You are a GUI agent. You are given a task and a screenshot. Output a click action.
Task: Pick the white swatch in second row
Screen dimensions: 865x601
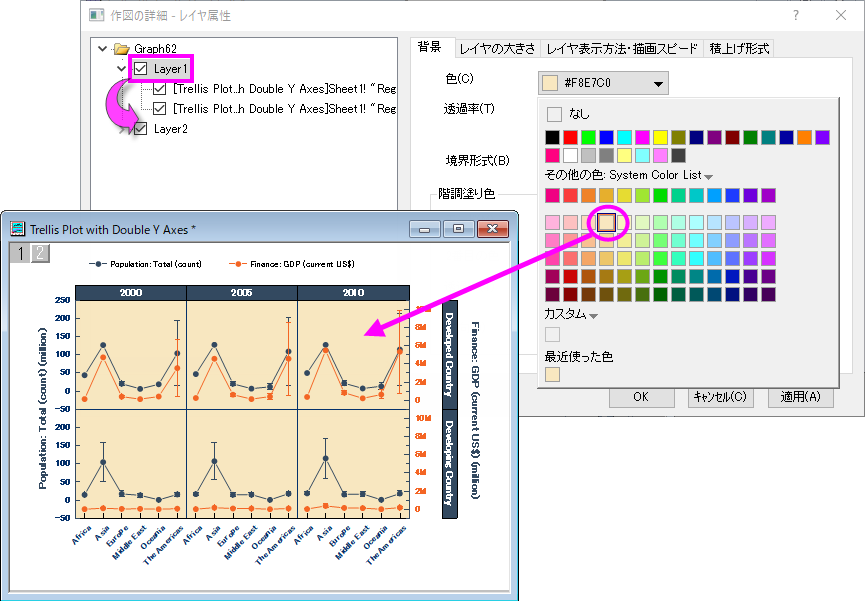[570, 155]
